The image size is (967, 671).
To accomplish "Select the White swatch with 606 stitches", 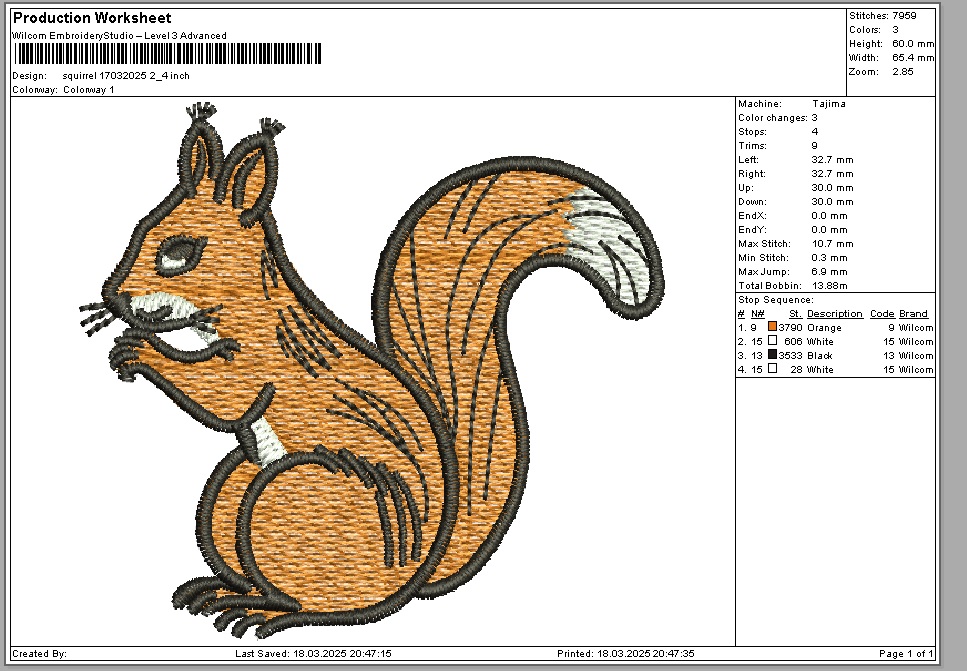I will pos(772,341).
